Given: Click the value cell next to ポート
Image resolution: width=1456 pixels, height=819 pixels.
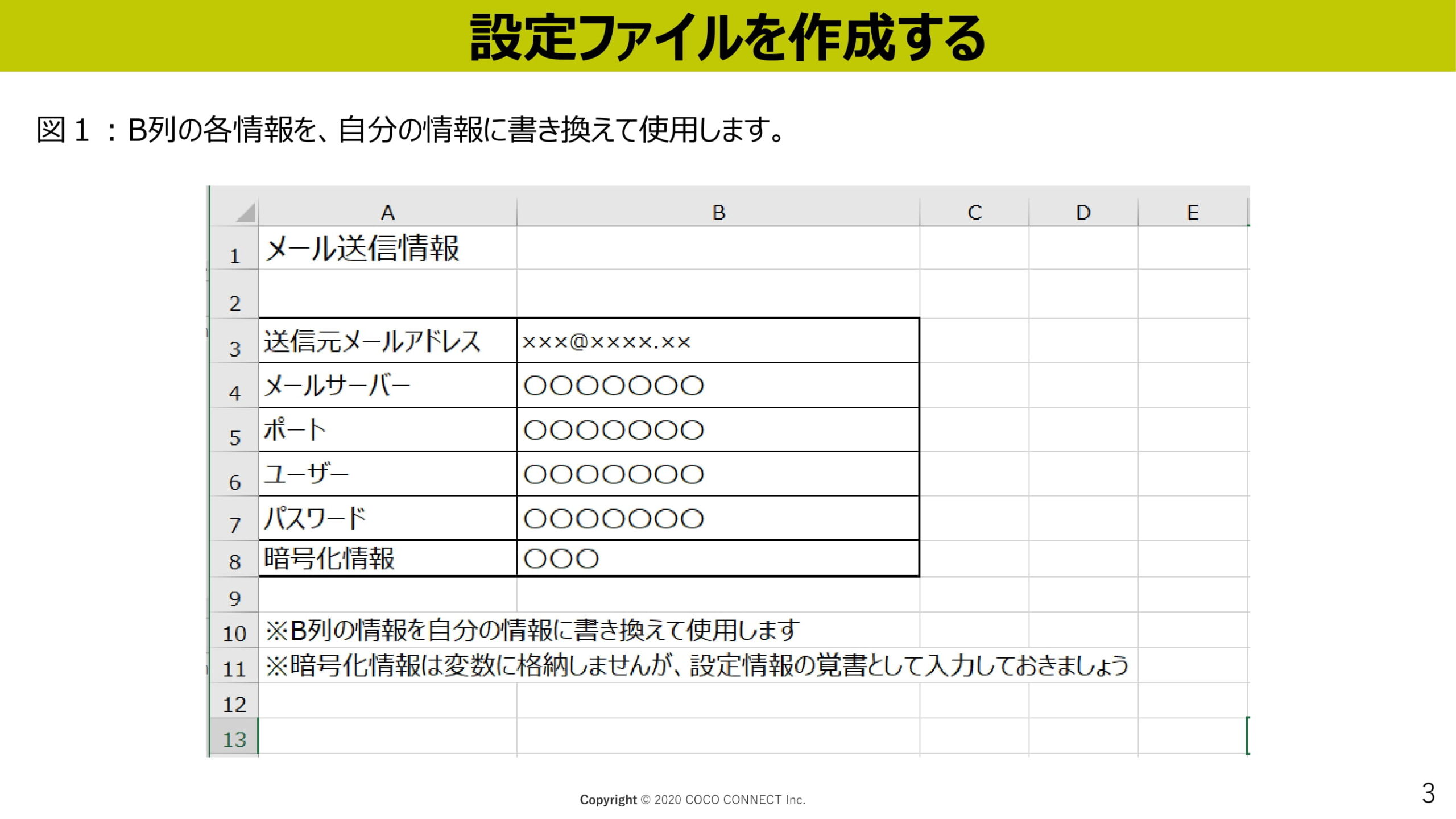Looking at the screenshot, I should coord(718,429).
